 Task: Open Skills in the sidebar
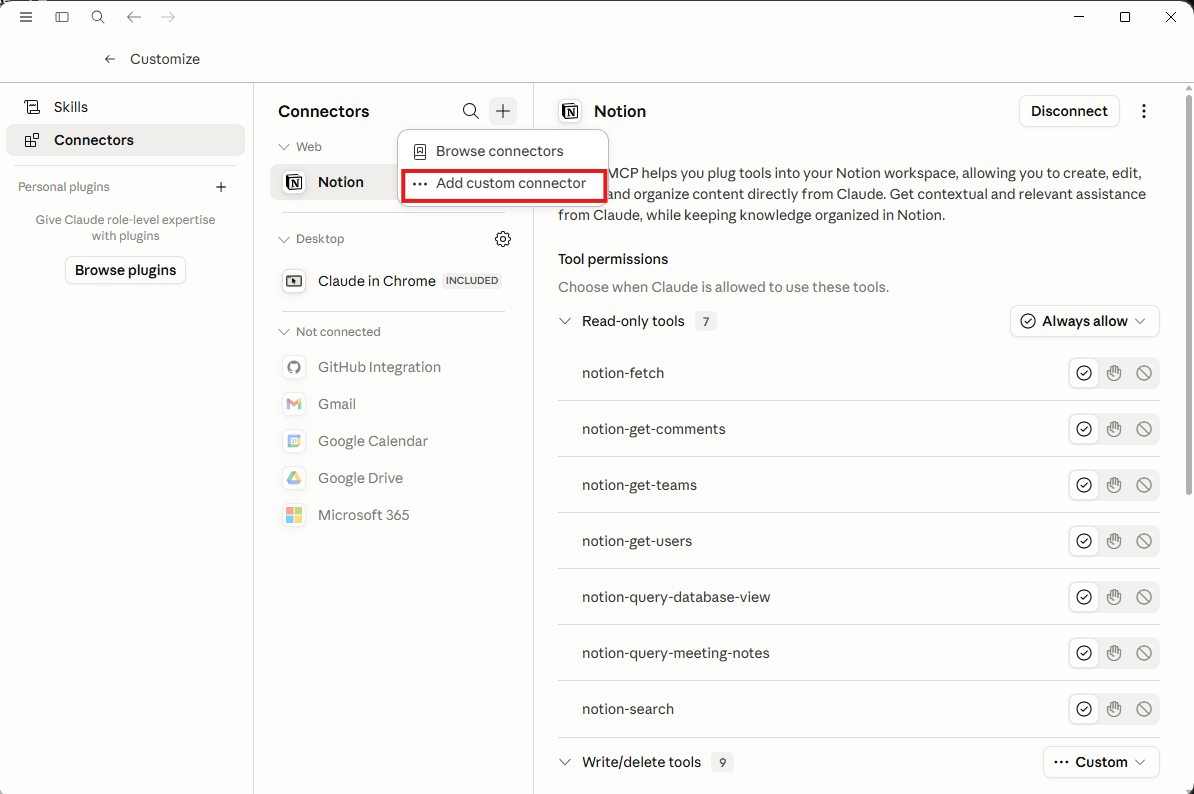[x=126, y=107]
